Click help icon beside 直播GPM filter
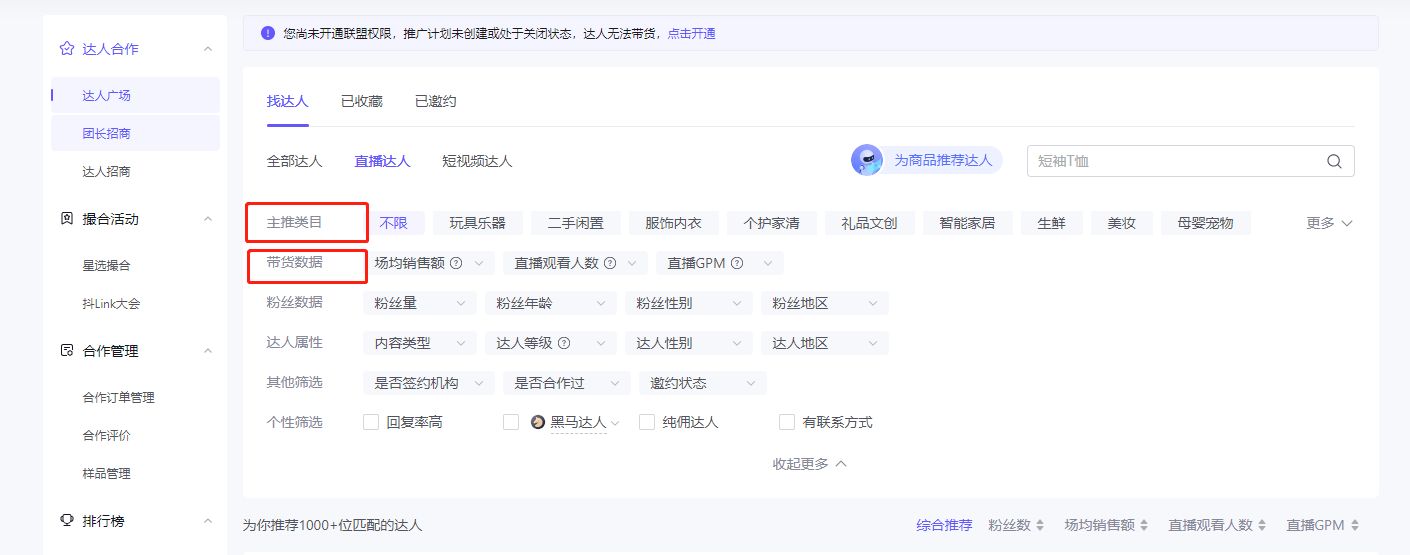The height and width of the screenshot is (555, 1410). click(737, 263)
